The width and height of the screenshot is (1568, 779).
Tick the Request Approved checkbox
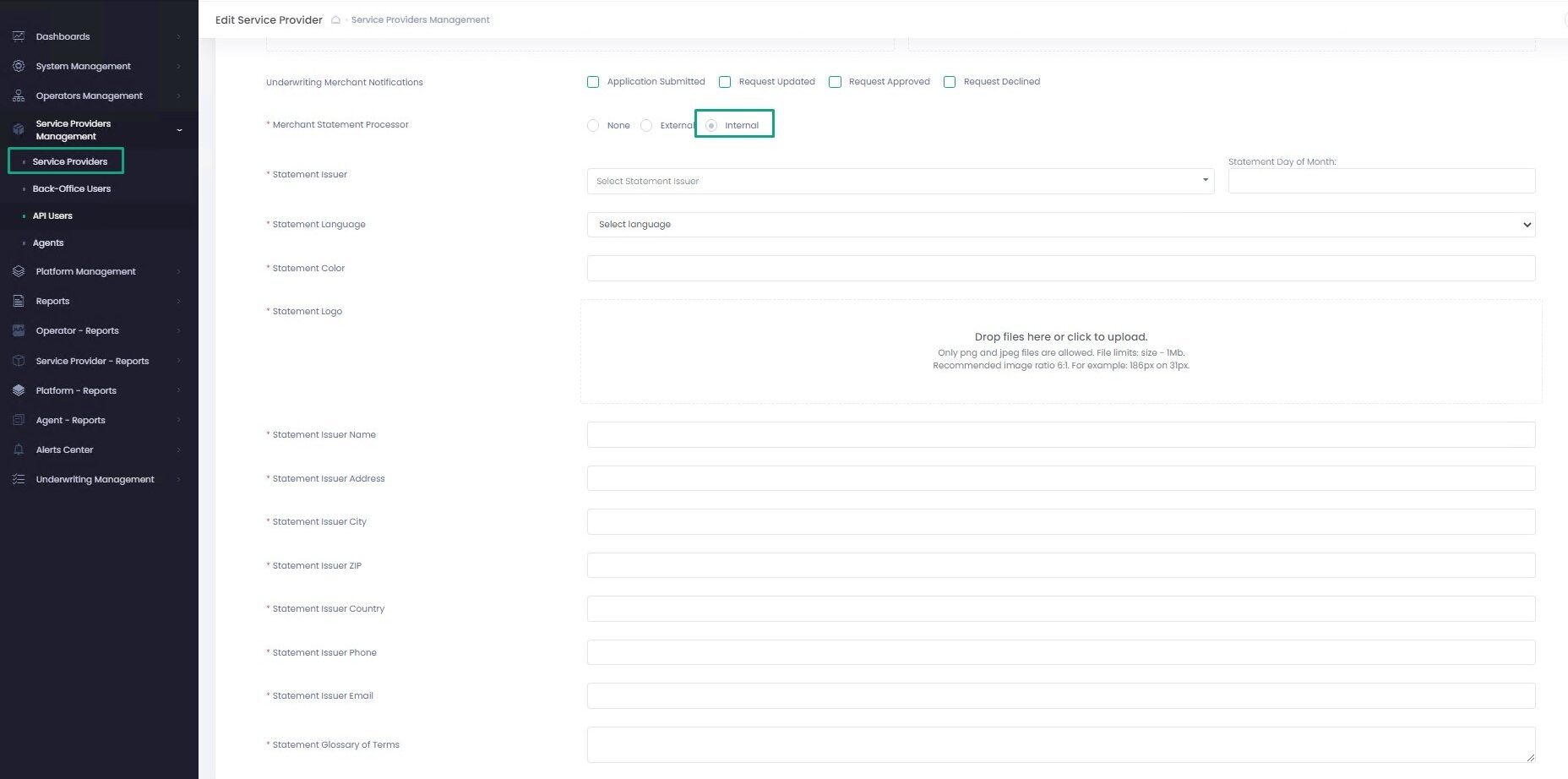[x=835, y=82]
